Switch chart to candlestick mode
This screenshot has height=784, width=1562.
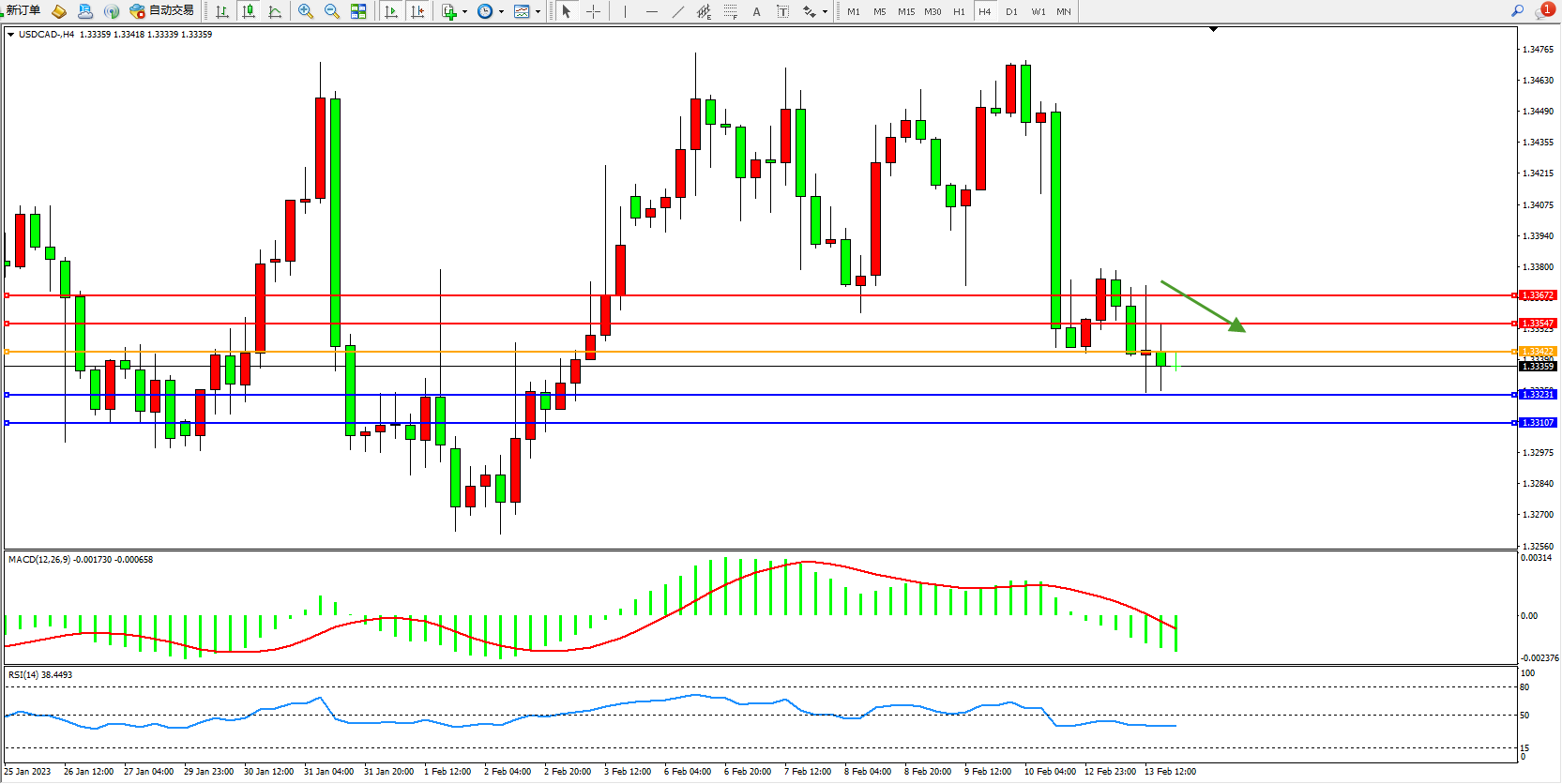[248, 11]
